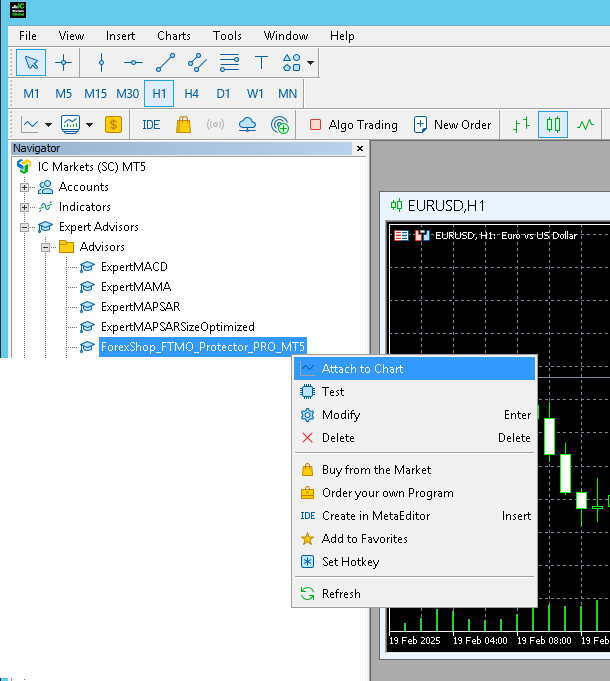Viewport: 610px width, 681px height.
Task: Click the VPS radar plus icon
Action: (x=280, y=125)
